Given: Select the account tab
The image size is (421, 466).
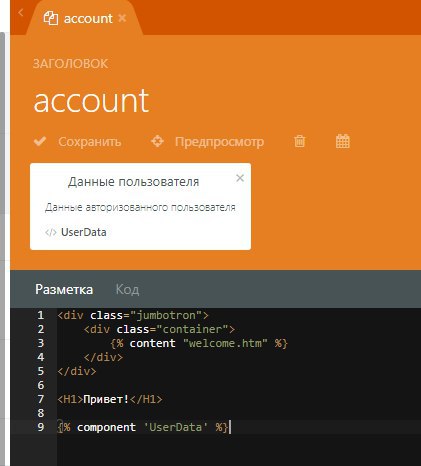Looking at the screenshot, I should (85, 19).
